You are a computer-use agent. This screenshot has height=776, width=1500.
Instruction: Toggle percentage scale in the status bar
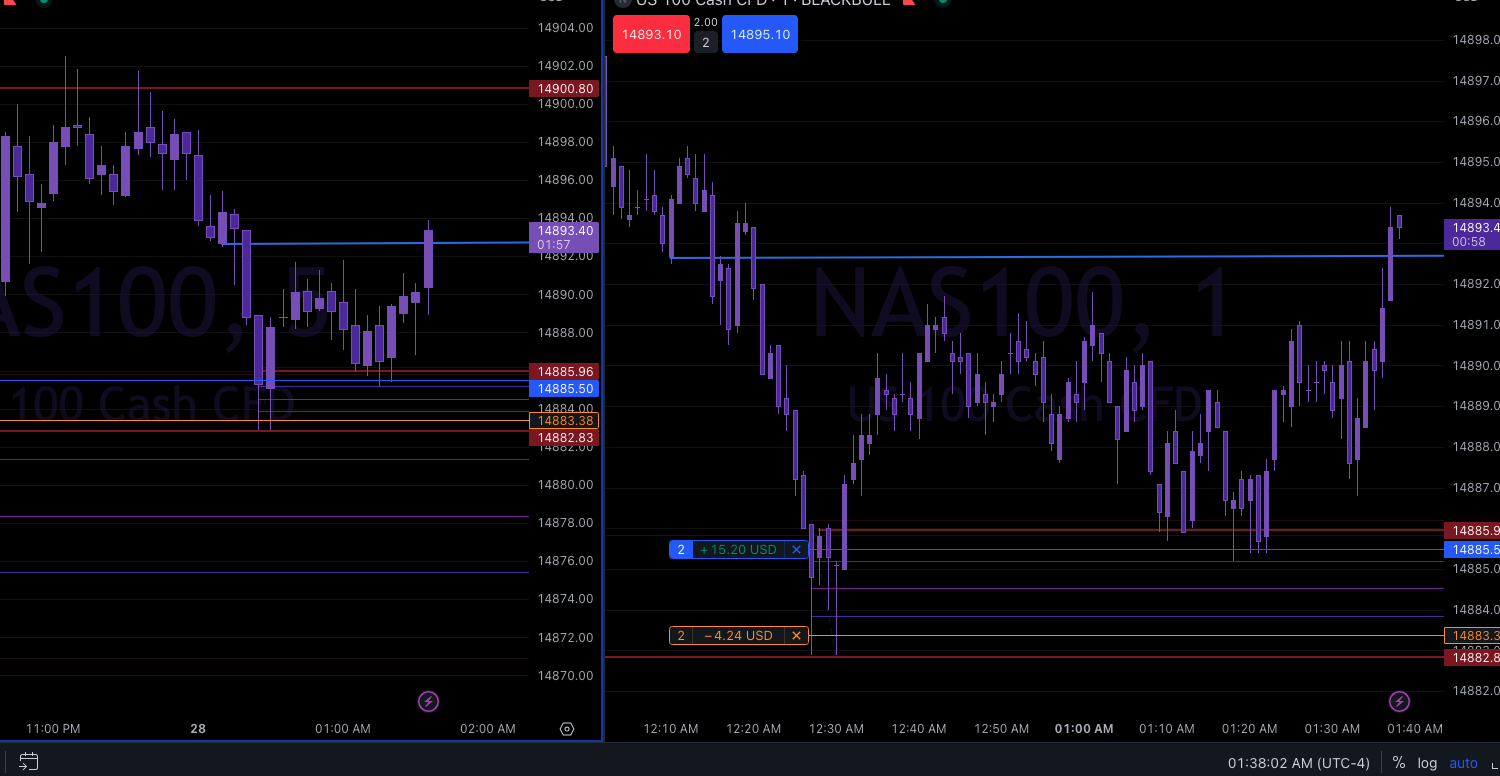coord(1399,762)
